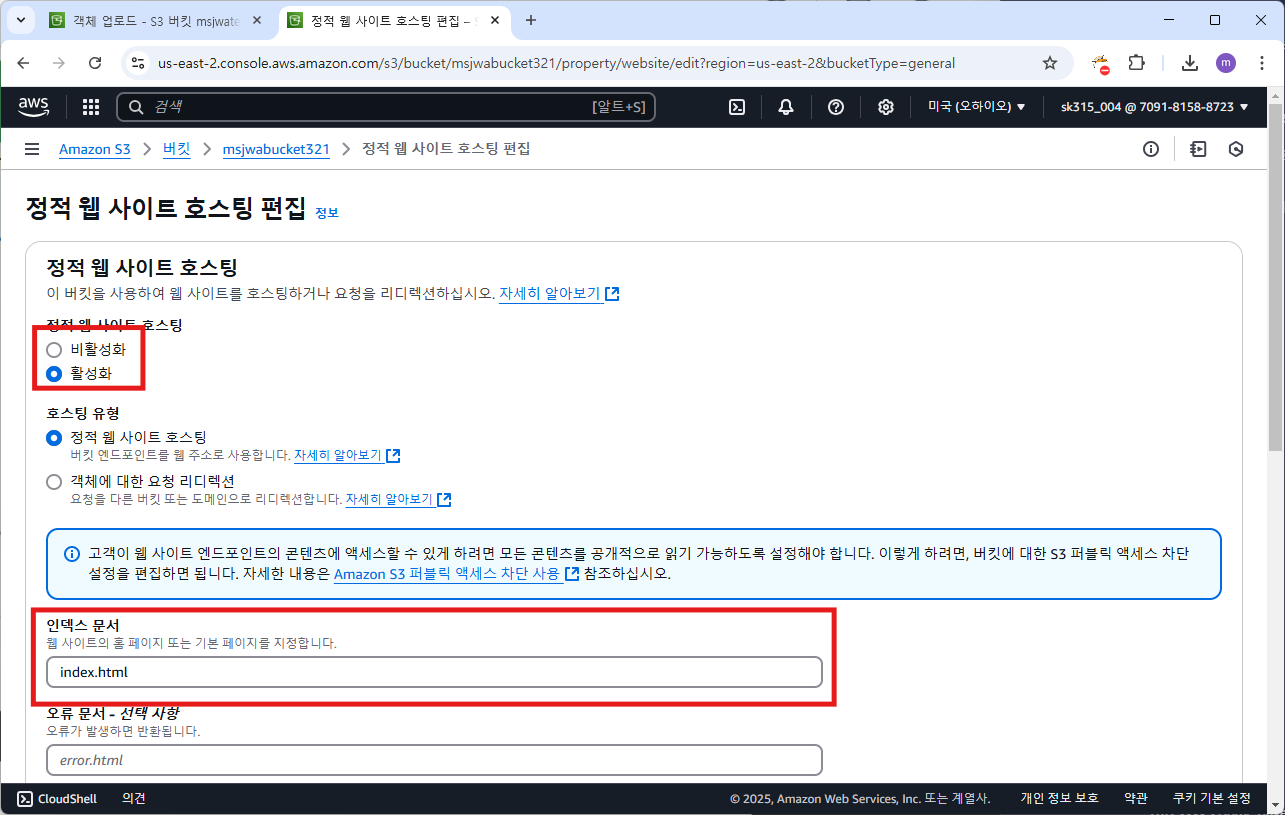Open the help question mark menu
This screenshot has width=1285, height=815.
836,107
